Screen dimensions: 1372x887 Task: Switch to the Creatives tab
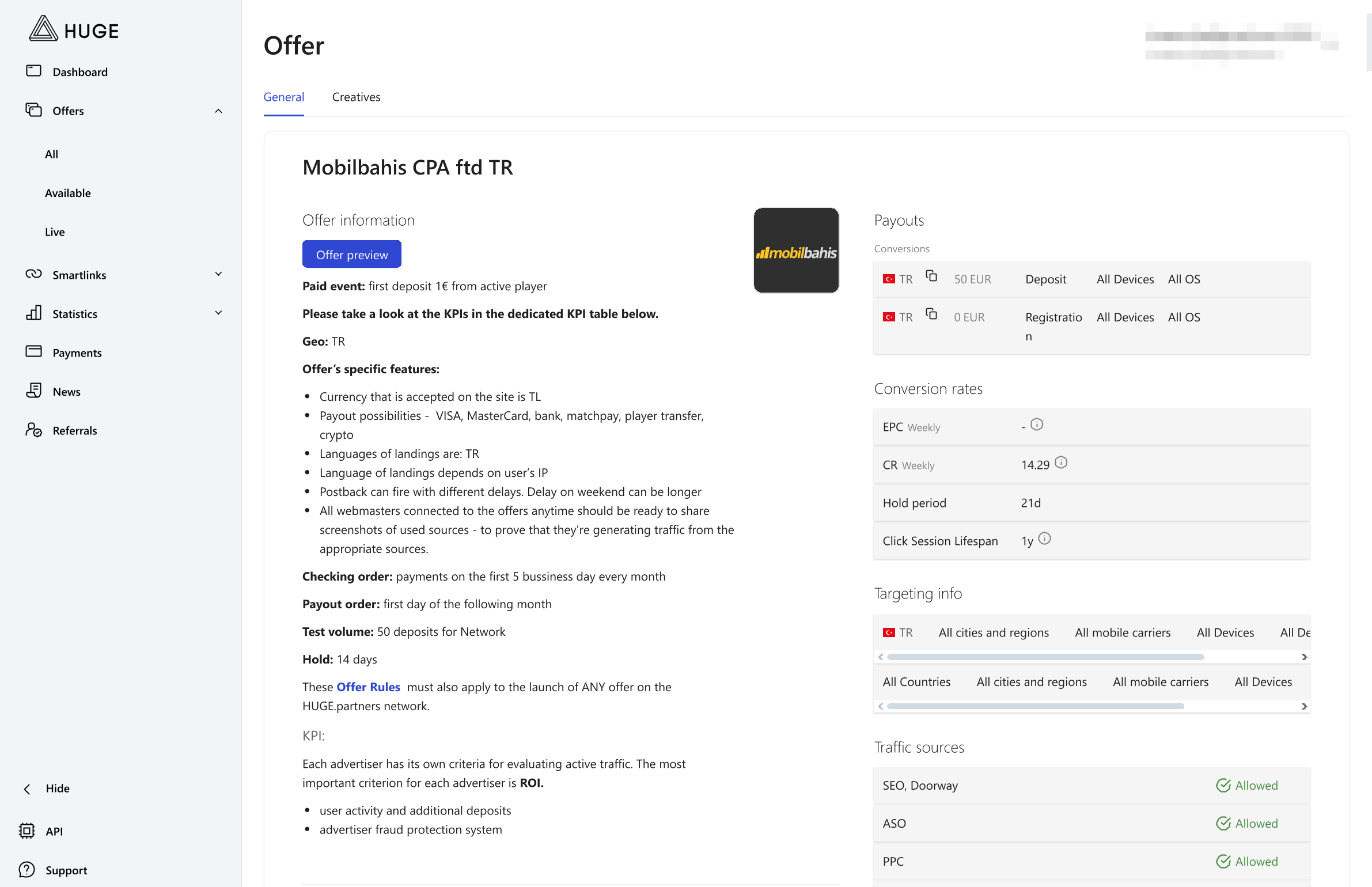coord(356,97)
